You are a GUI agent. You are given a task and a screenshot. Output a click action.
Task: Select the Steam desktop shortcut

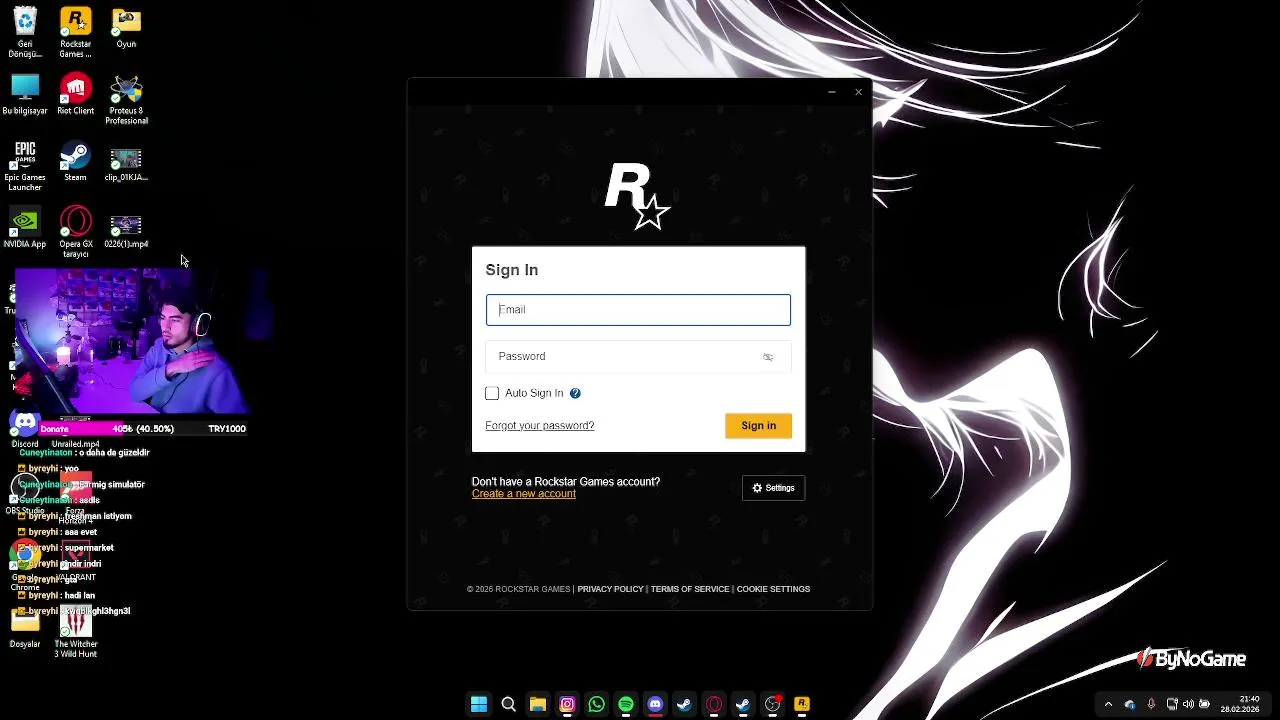75,162
